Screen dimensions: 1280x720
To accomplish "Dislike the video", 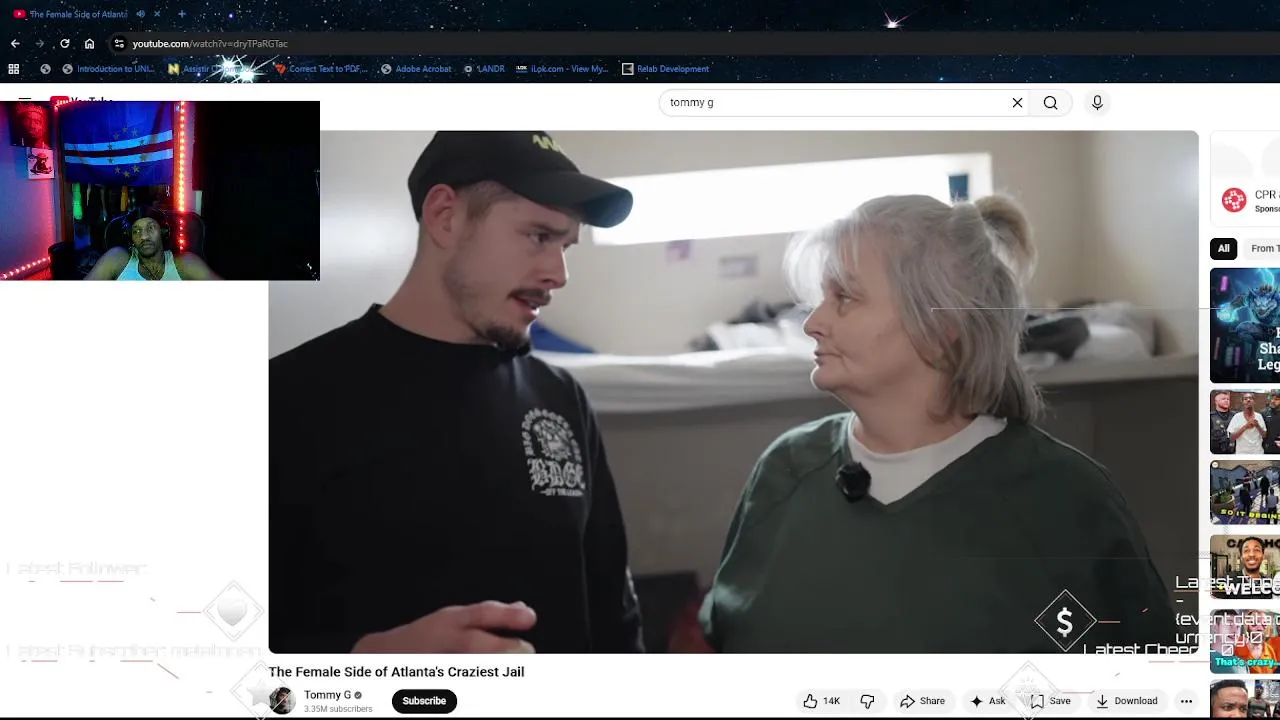I will click(x=868, y=701).
